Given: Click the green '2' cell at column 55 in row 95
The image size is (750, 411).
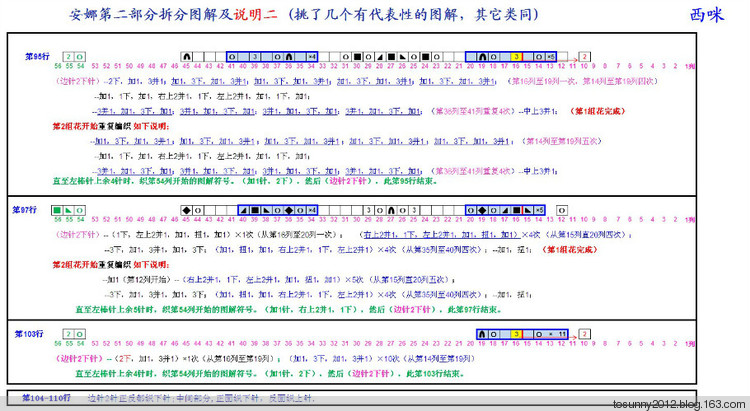Looking at the screenshot, I should tap(69, 57).
